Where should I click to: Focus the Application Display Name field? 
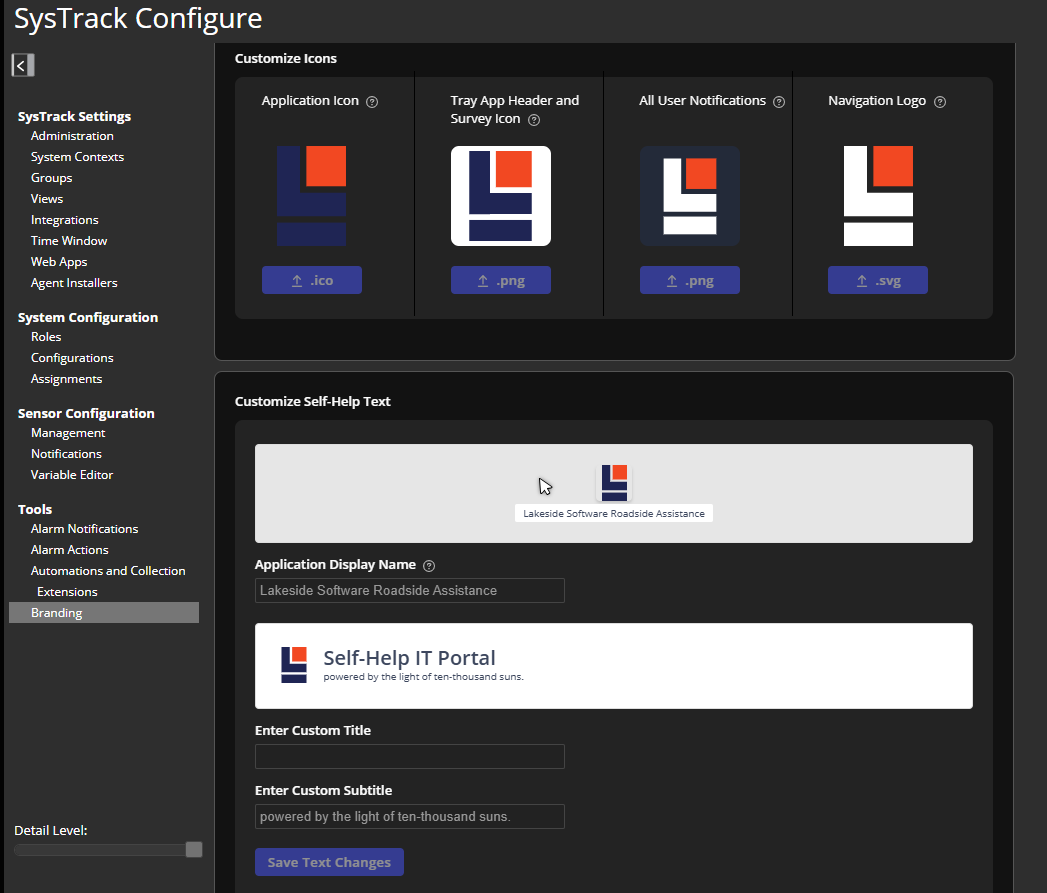click(x=409, y=590)
